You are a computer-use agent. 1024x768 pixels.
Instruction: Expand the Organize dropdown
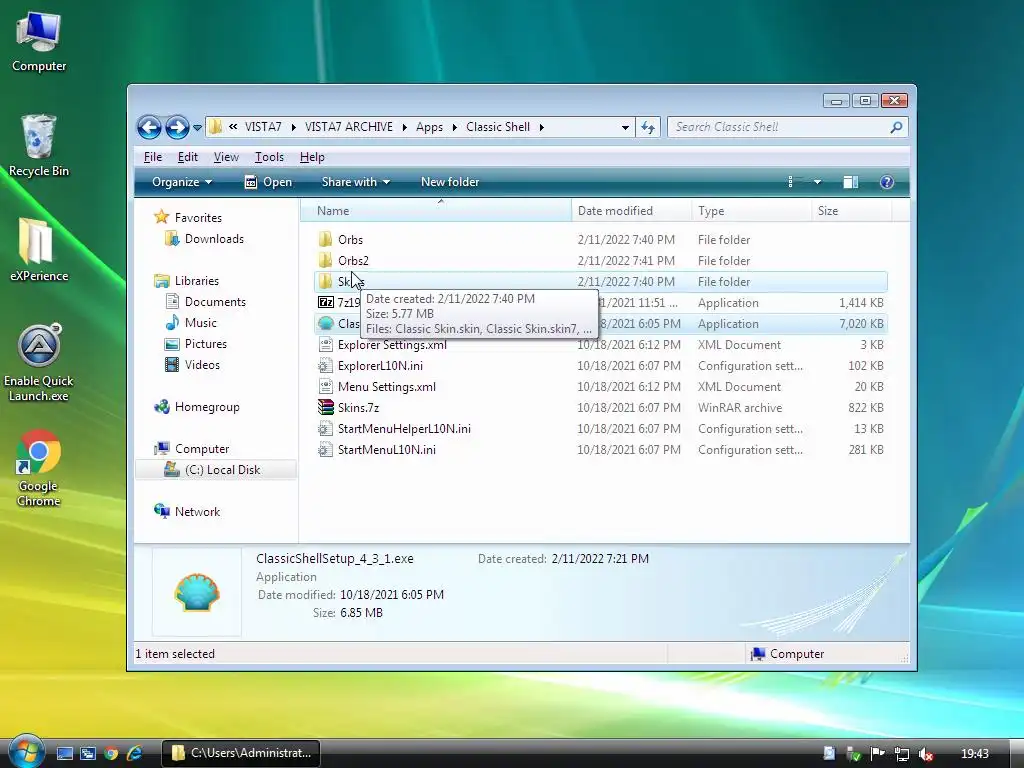(182, 182)
